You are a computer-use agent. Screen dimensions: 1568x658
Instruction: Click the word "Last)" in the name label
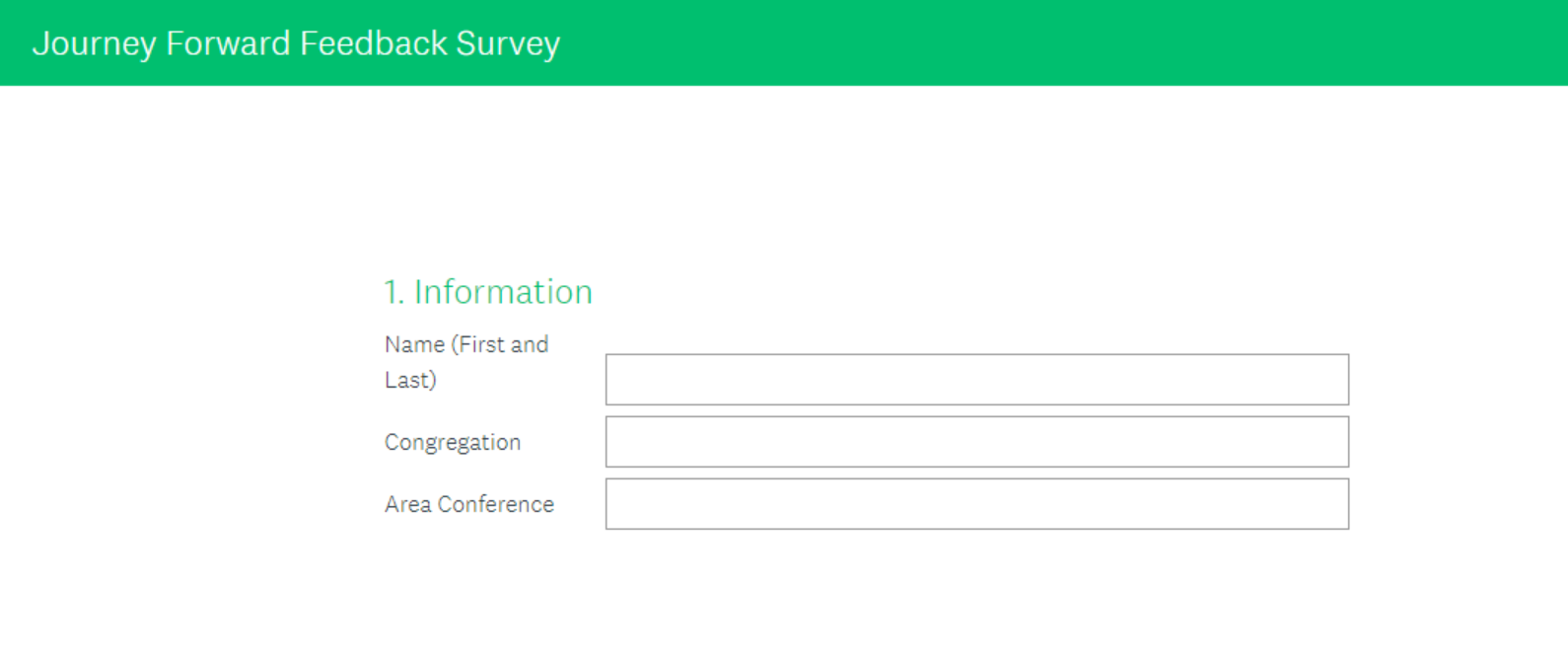pyautogui.click(x=410, y=380)
